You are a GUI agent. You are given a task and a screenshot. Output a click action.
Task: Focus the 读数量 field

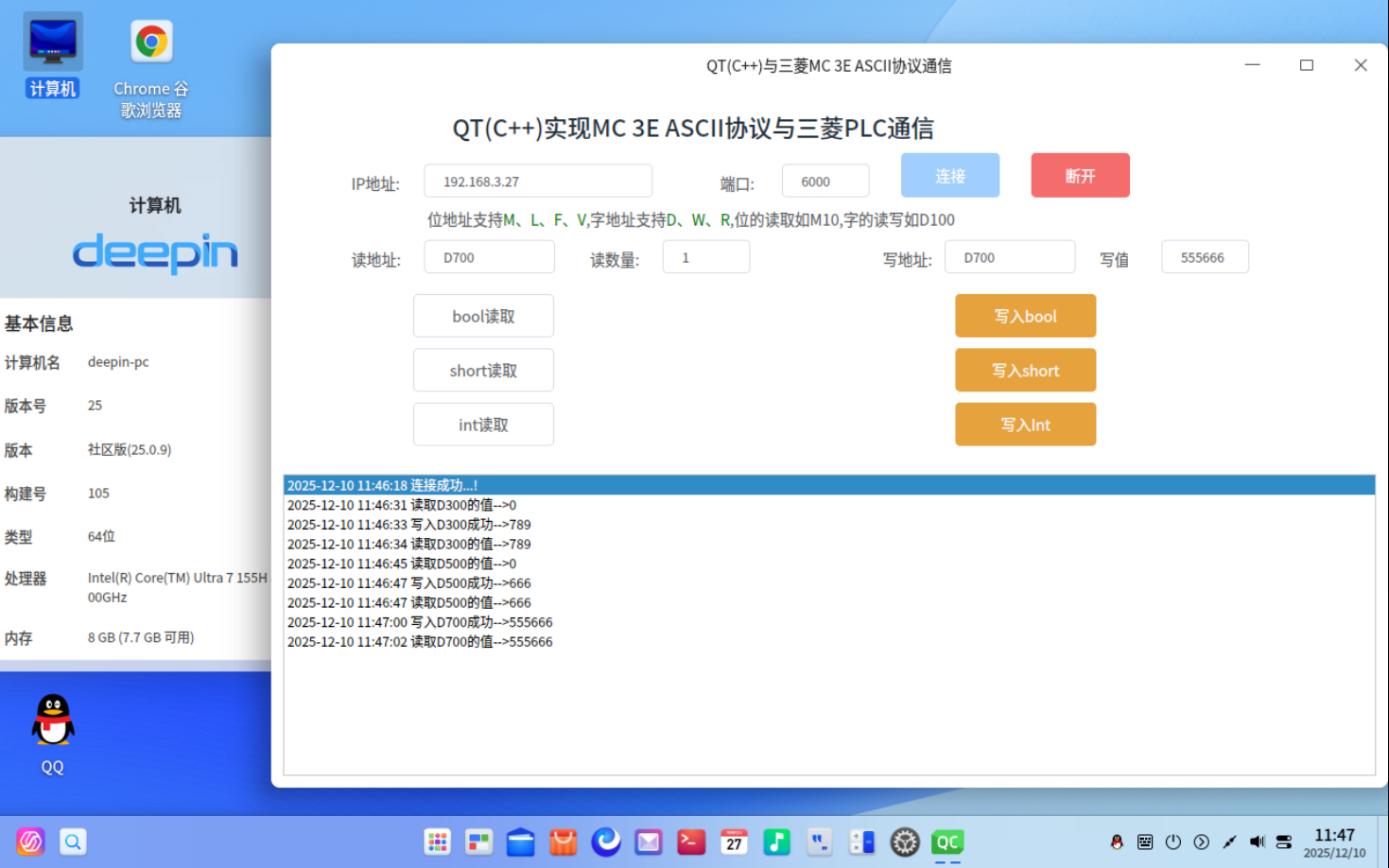coord(706,257)
